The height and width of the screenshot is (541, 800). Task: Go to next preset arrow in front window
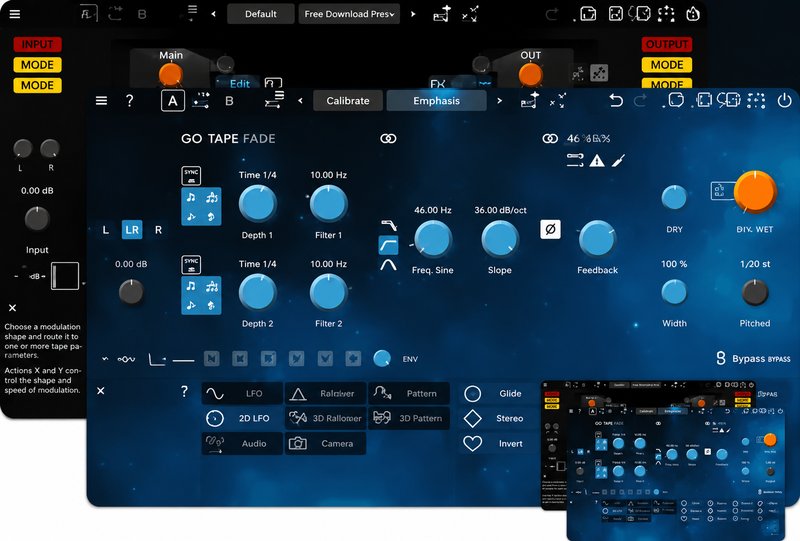click(499, 101)
